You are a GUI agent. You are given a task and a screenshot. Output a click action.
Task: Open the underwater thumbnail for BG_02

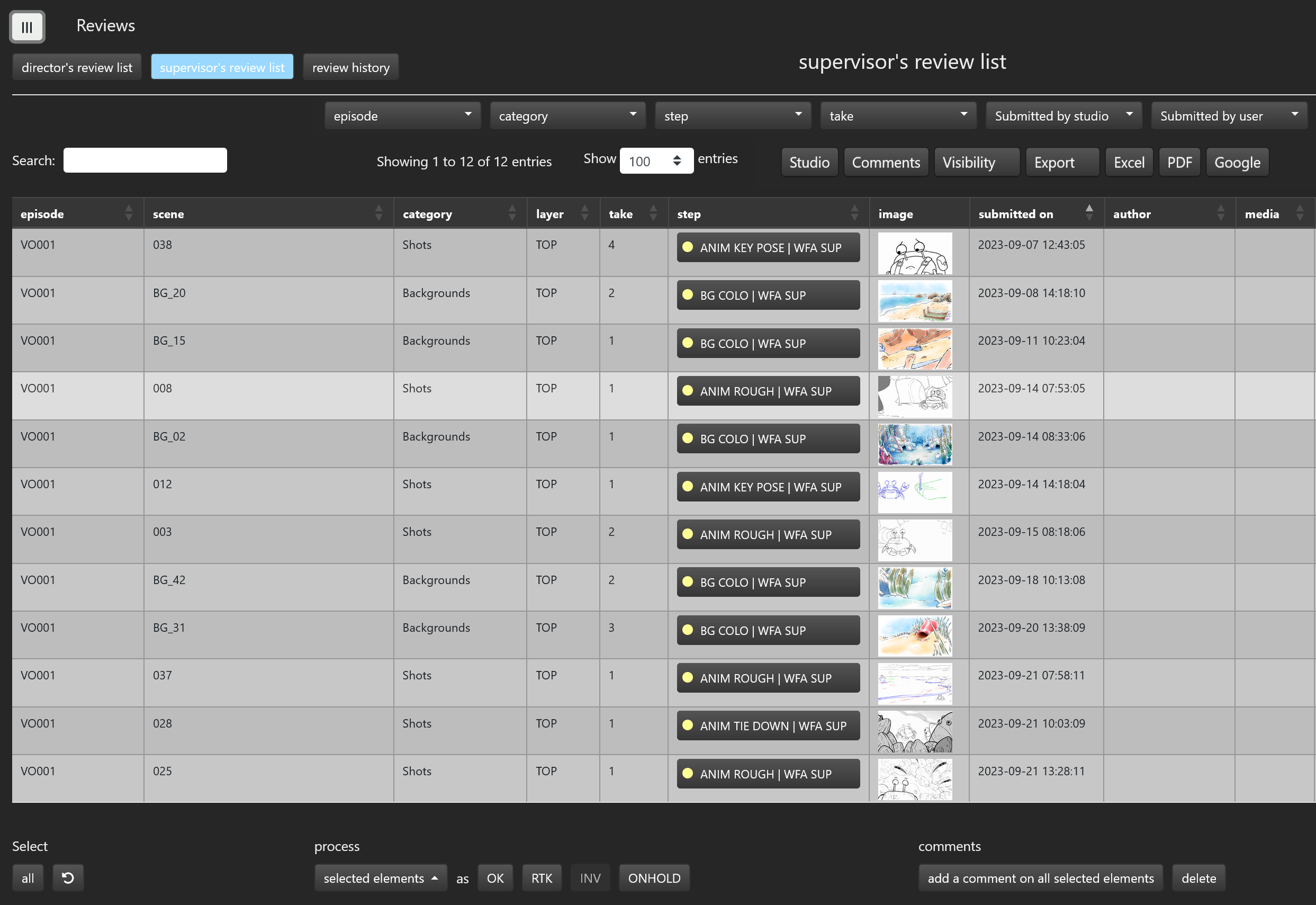[914, 444]
